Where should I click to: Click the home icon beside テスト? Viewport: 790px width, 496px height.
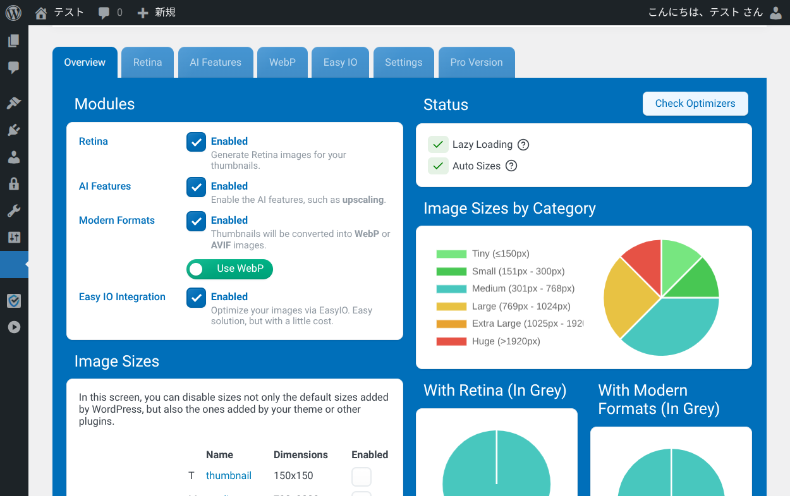(41, 13)
